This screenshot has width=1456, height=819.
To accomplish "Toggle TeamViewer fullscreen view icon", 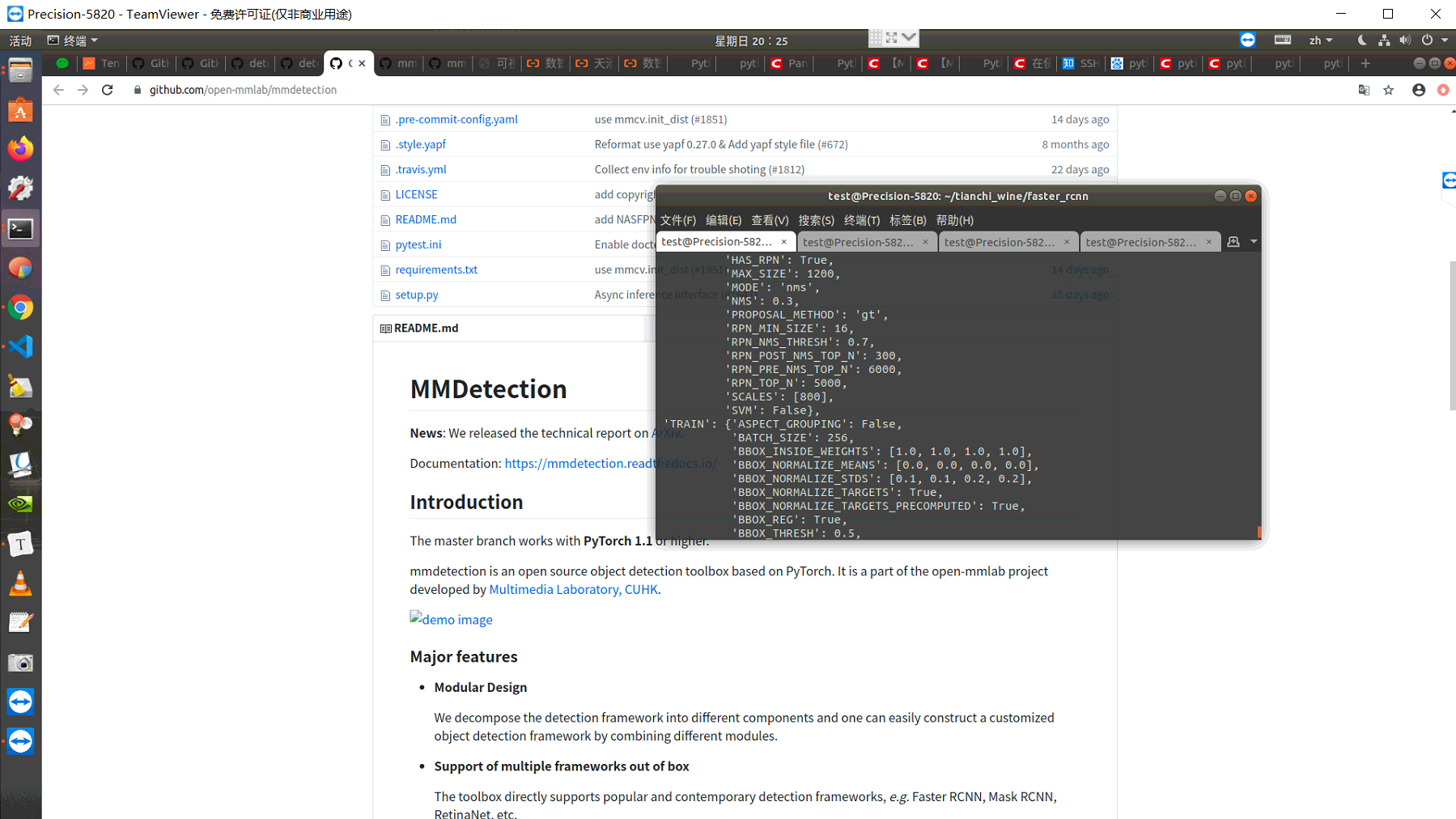I will pos(891,37).
